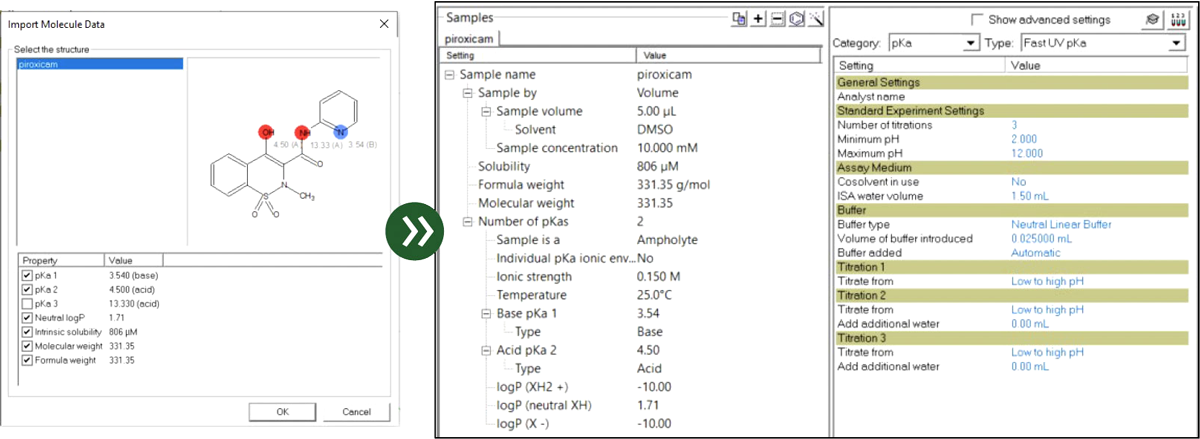Click the magic wand icon in Samples toolbar
Screen dimensions: 1200x439
(815, 18)
